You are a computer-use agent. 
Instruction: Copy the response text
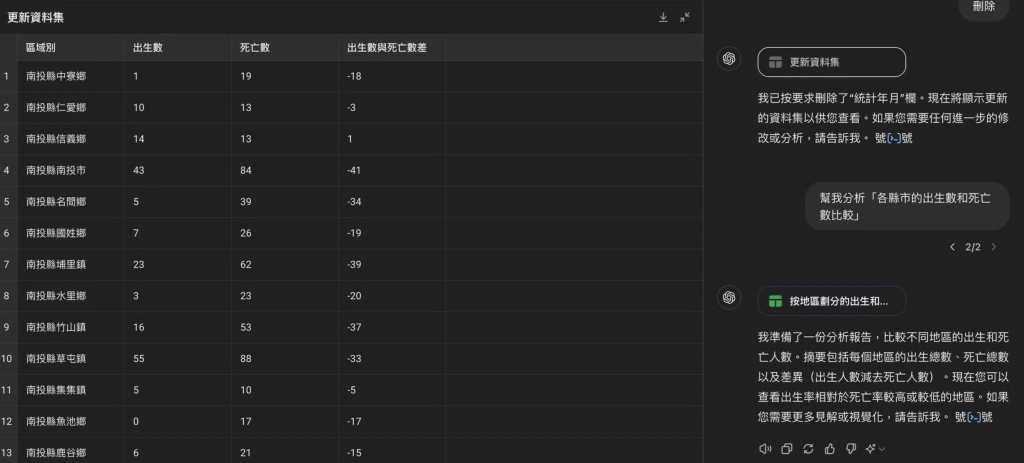[x=787, y=449]
